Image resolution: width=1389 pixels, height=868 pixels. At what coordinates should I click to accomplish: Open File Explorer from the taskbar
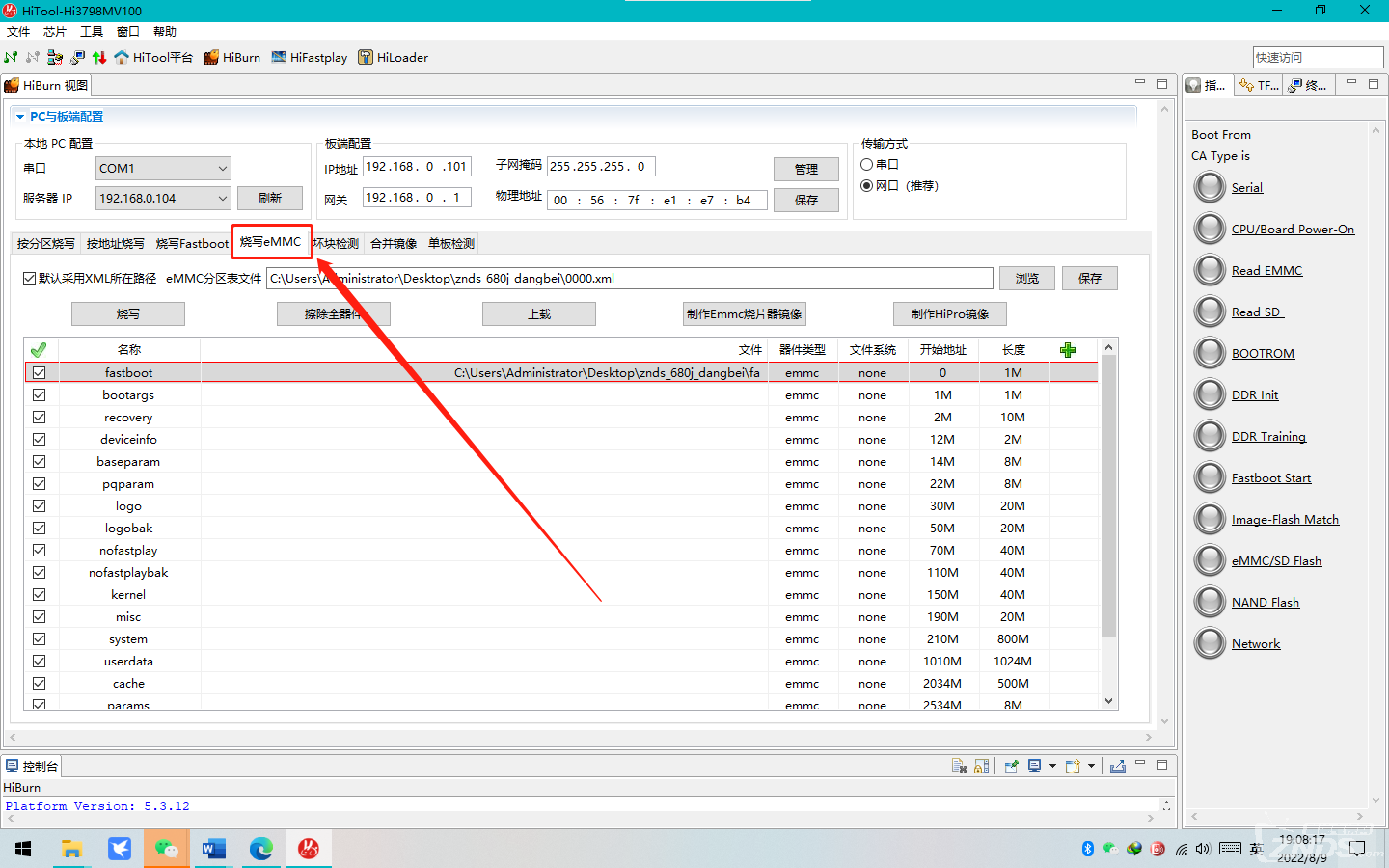coord(71,849)
